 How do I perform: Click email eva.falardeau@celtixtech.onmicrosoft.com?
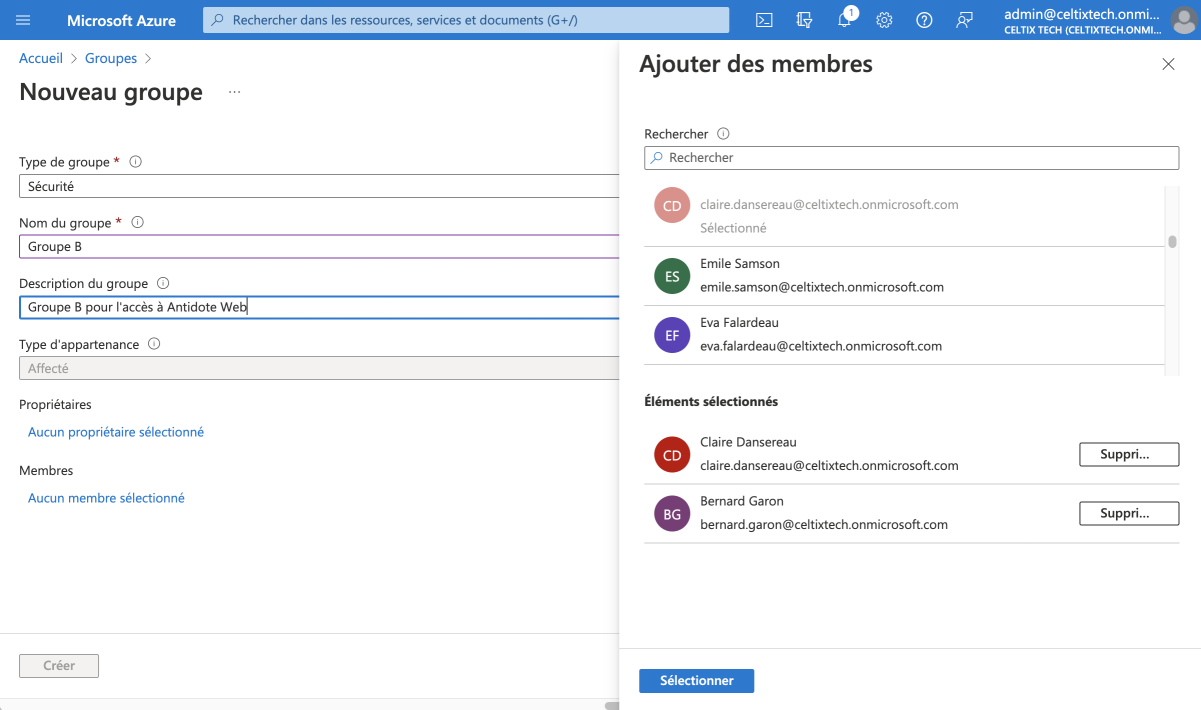point(821,346)
